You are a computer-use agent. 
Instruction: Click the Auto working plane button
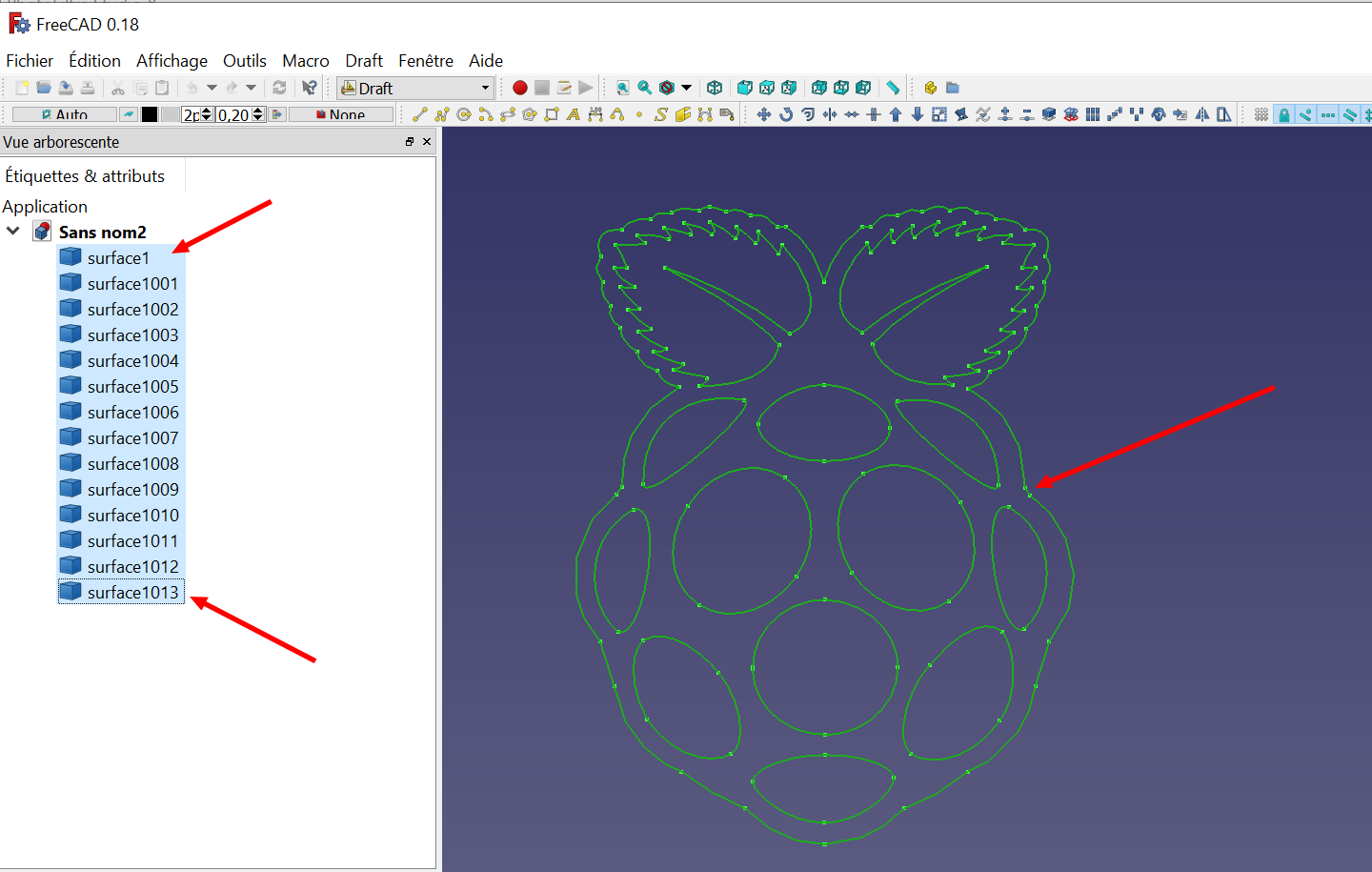pos(65,114)
